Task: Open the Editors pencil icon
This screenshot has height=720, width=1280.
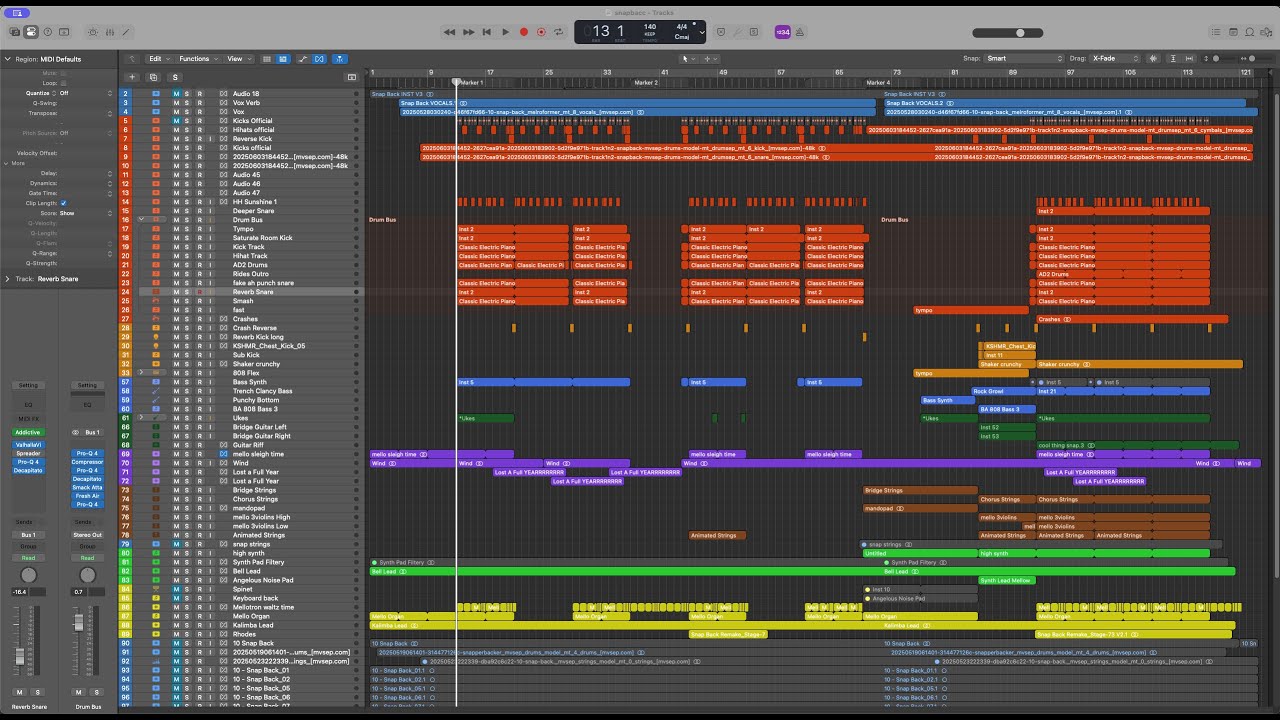Action: [x=128, y=32]
